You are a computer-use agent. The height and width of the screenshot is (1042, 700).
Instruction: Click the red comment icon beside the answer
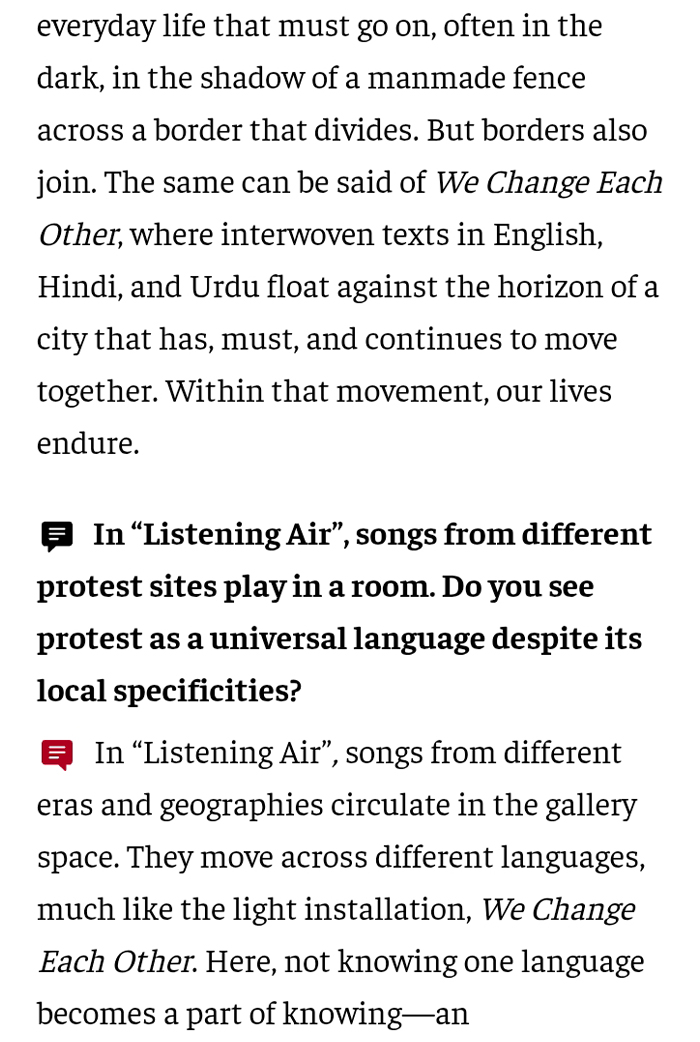pyautogui.click(x=56, y=753)
